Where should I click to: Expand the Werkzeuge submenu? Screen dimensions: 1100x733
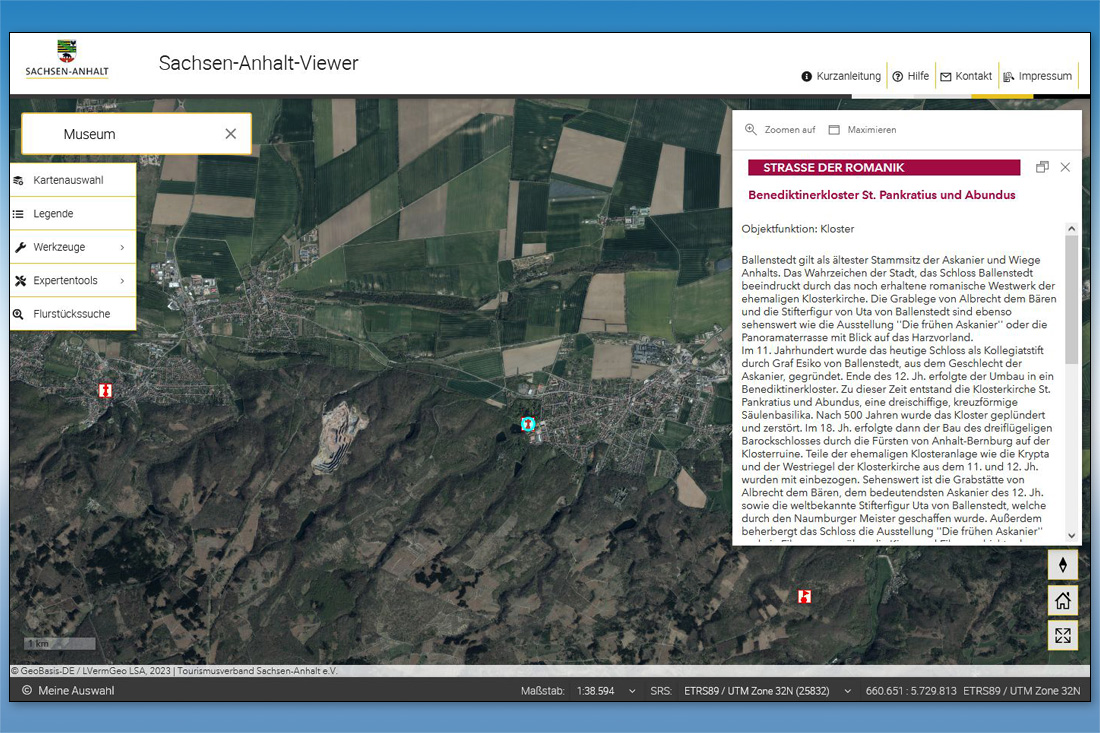tap(73, 247)
